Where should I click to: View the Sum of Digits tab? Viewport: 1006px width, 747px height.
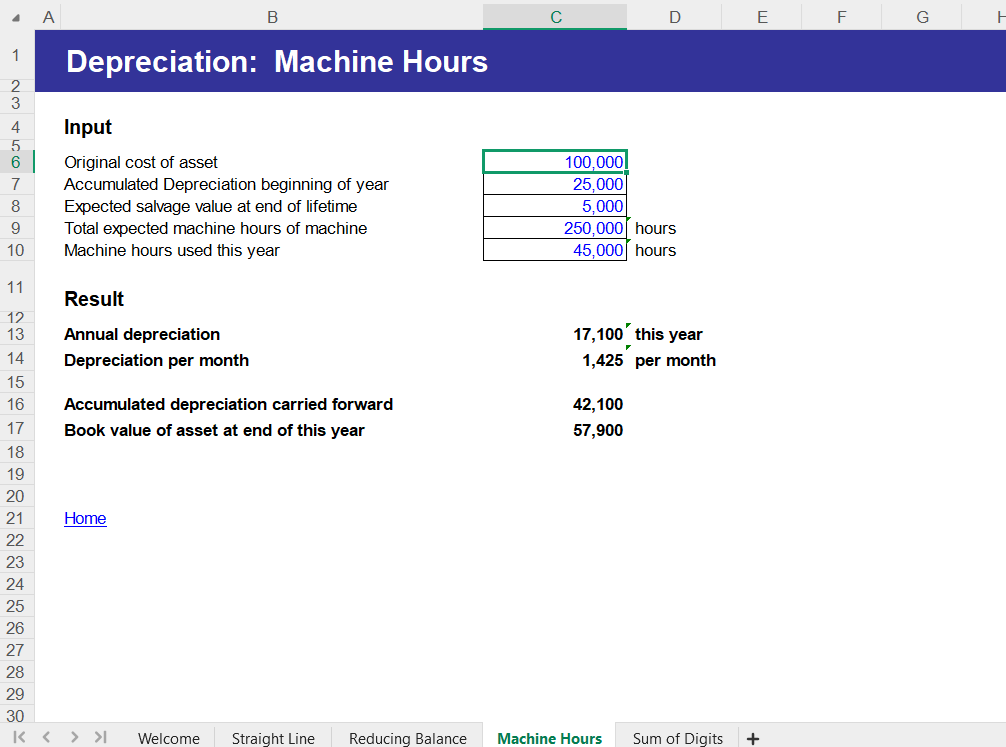tap(677, 738)
